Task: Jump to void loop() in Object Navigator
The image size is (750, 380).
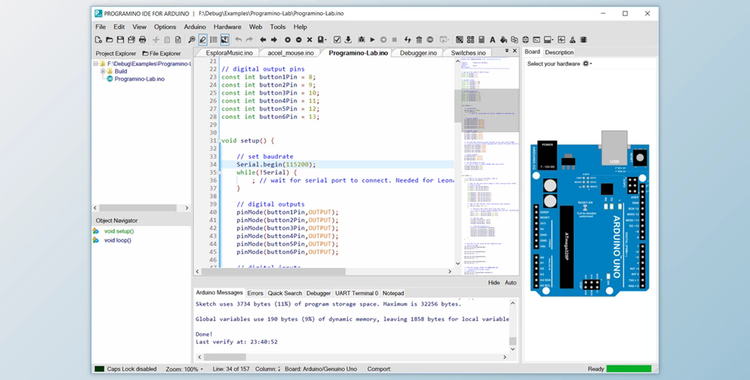Action: [118, 240]
